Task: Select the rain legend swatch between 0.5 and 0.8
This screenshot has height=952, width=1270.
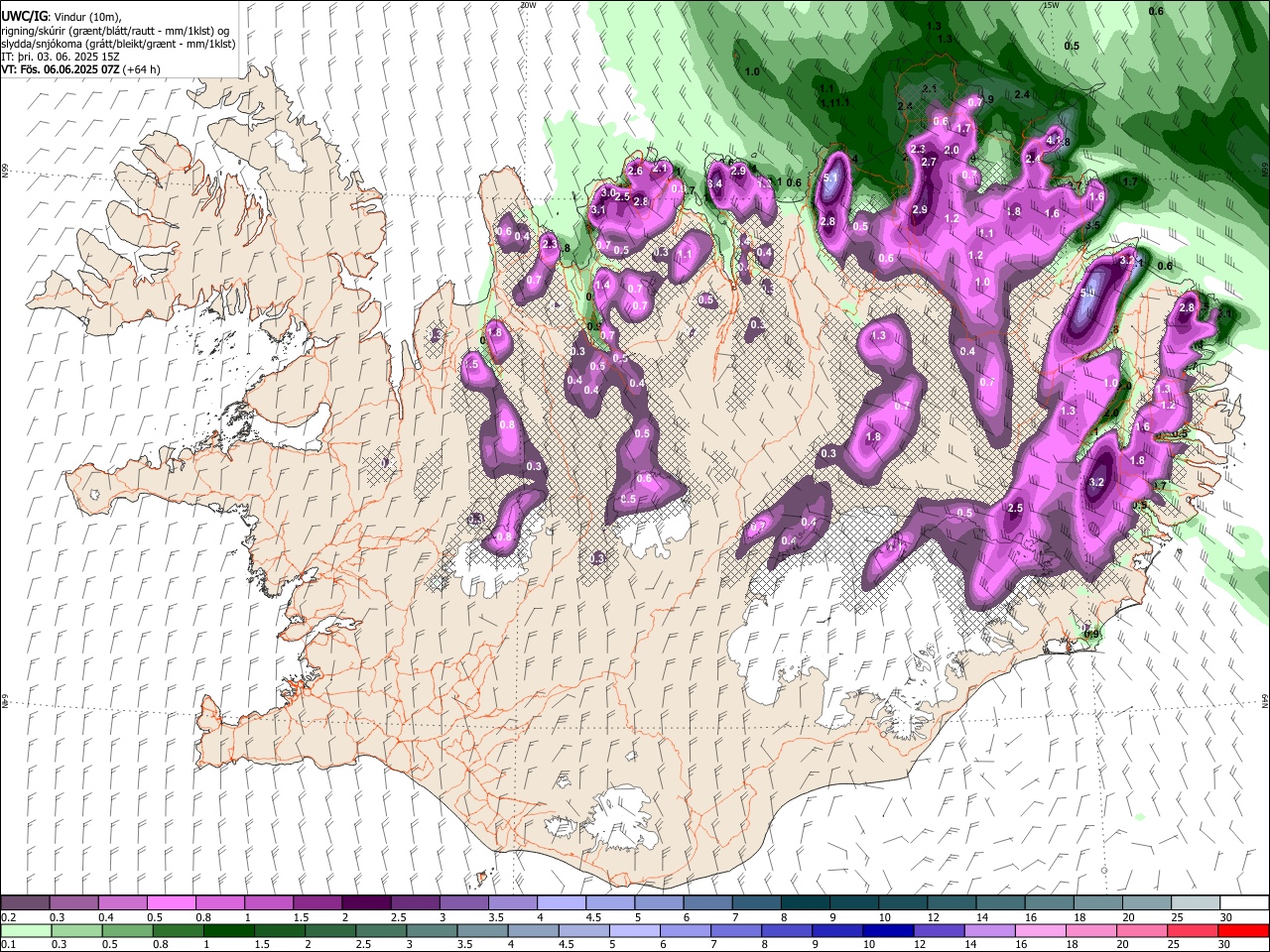Action: pos(127,930)
